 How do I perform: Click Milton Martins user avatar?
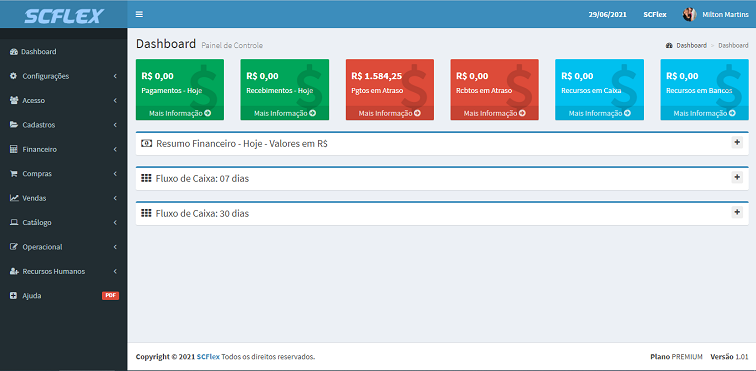689,14
